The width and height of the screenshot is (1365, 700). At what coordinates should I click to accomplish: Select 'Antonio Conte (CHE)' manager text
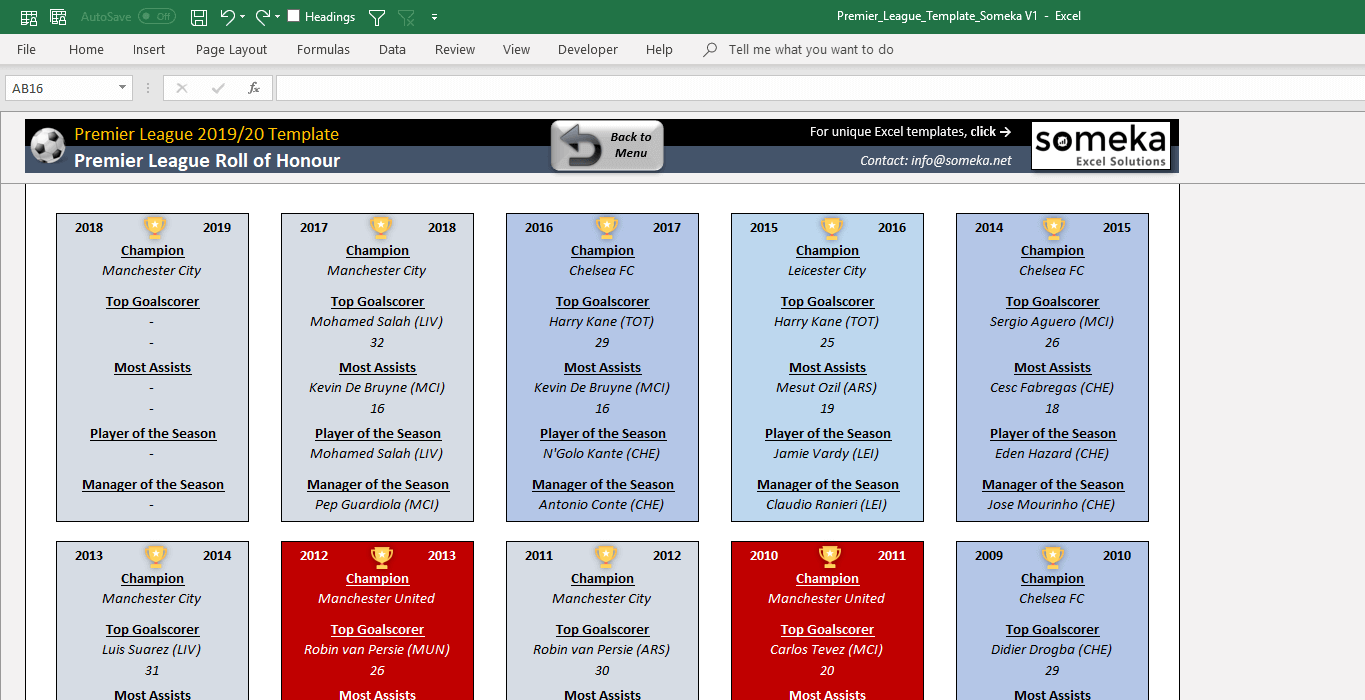(x=602, y=505)
